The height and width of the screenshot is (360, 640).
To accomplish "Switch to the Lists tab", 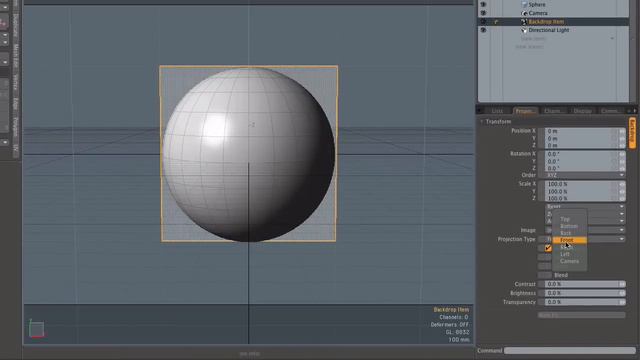I will point(497,111).
